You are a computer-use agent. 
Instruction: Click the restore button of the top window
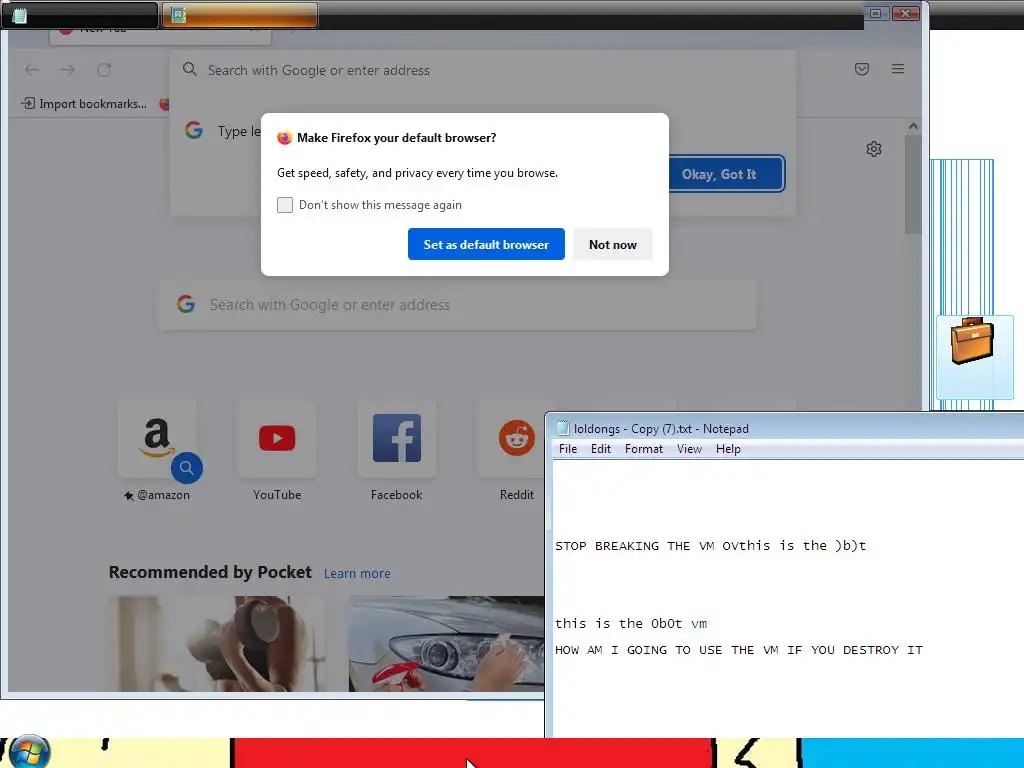pos(875,13)
